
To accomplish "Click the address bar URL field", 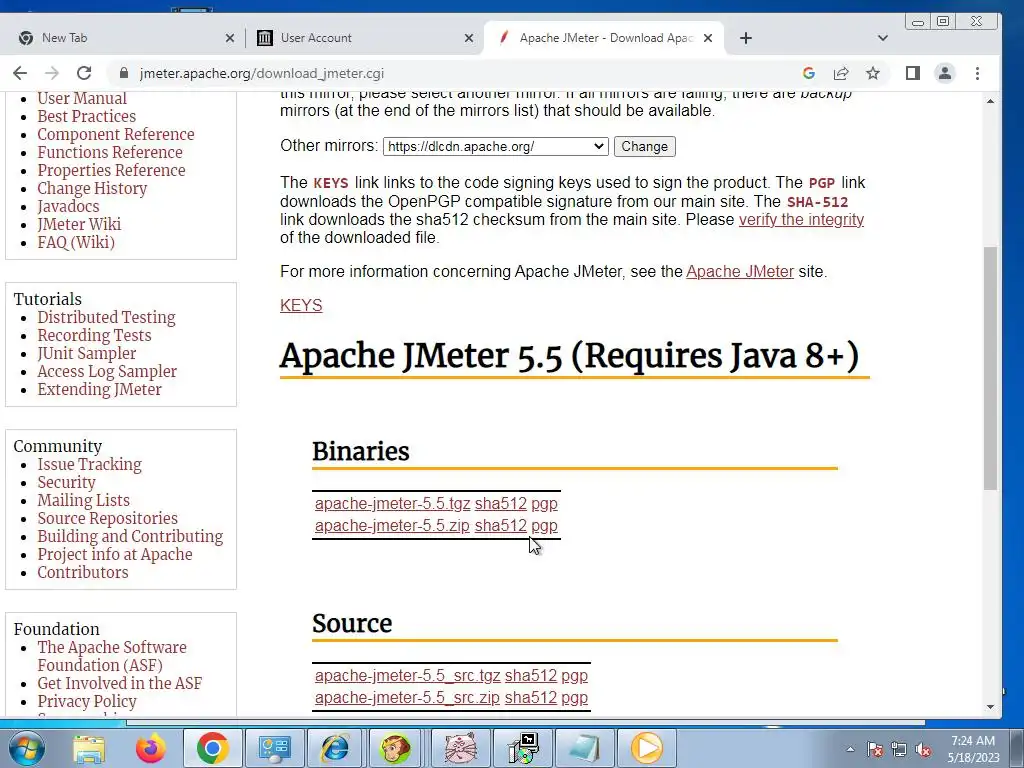I will point(457,73).
